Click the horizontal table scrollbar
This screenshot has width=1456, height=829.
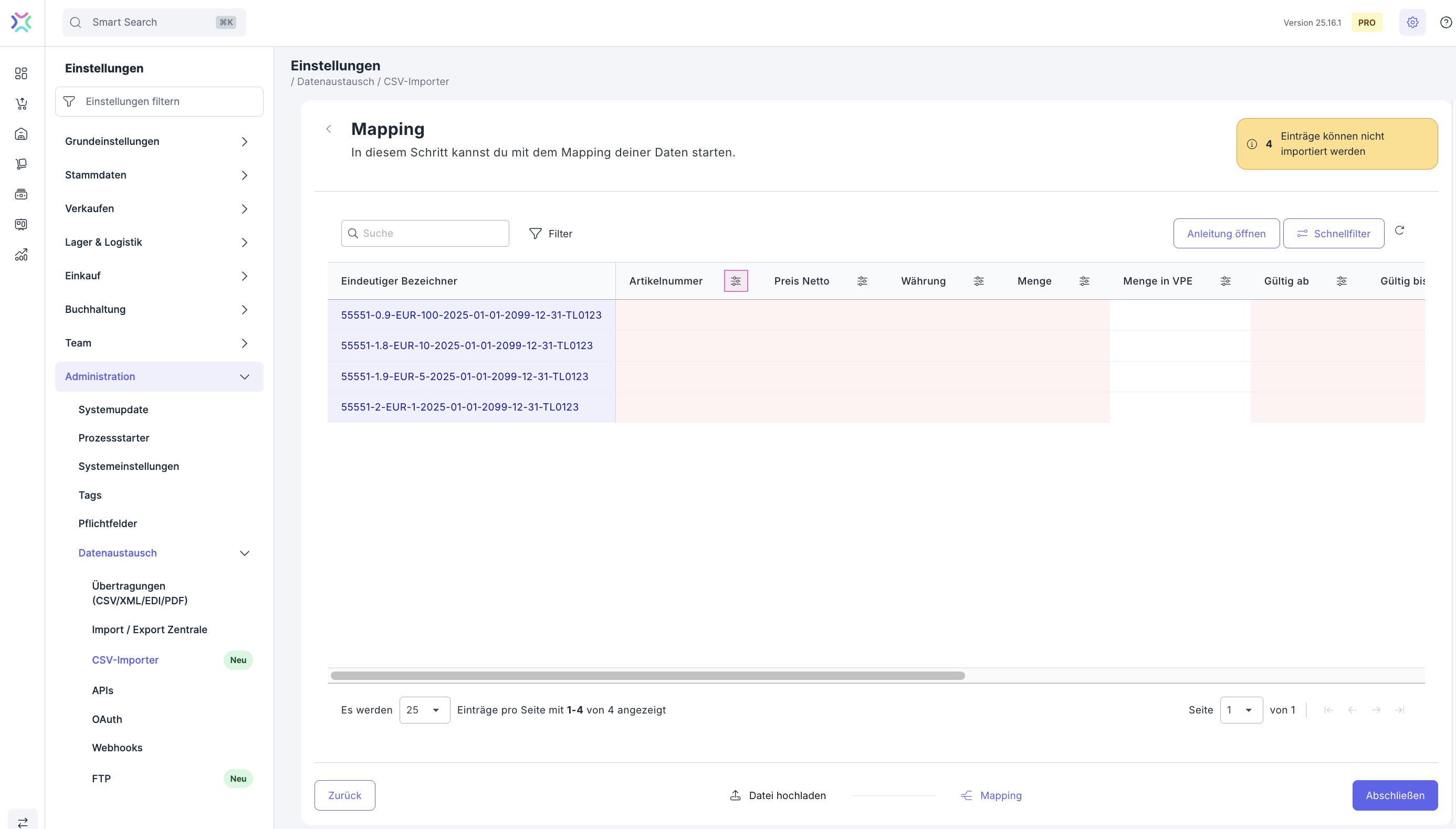tap(647, 676)
